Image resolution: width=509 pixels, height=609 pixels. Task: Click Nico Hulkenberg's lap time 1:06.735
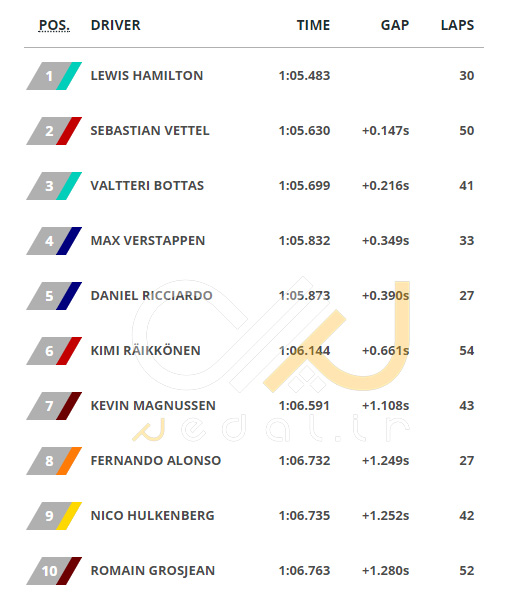(x=304, y=516)
